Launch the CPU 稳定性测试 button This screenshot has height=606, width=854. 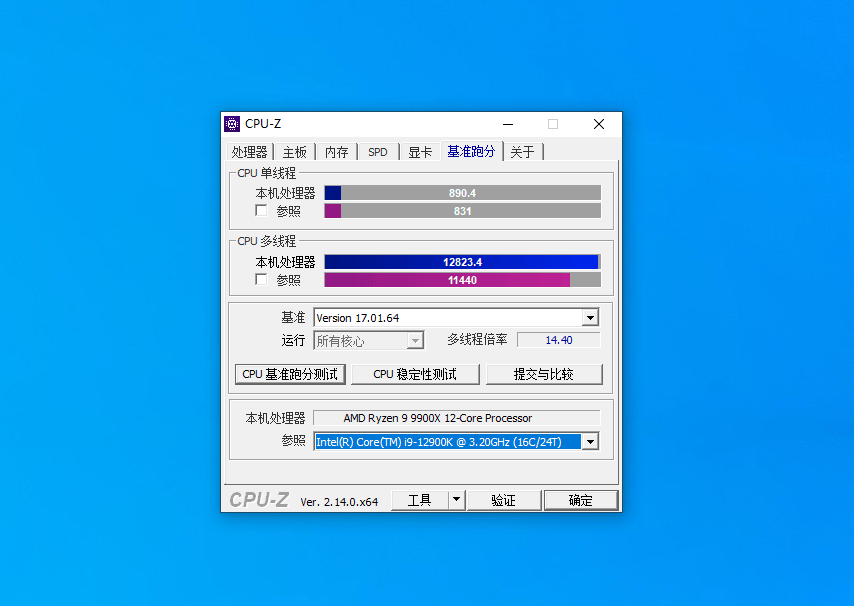click(x=415, y=374)
